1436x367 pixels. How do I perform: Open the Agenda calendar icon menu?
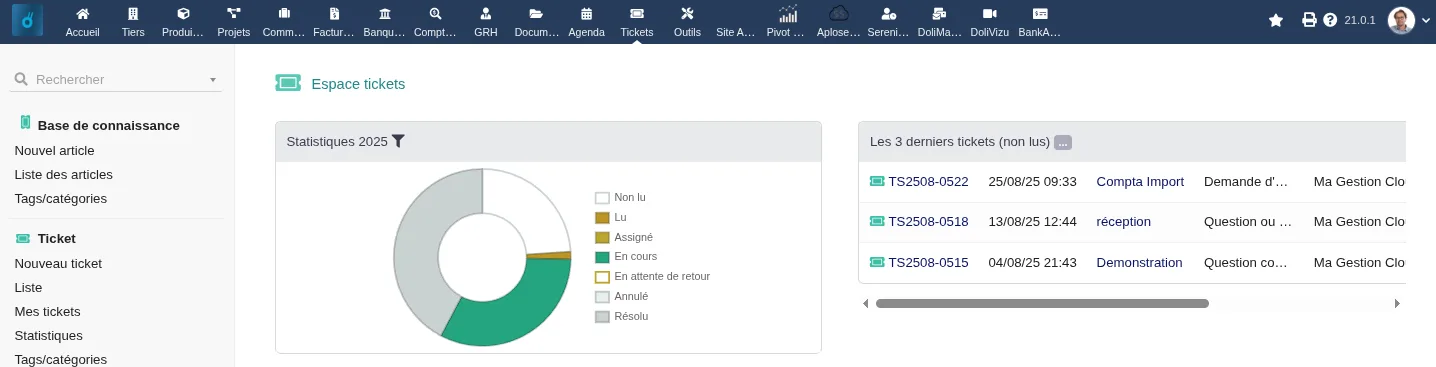[586, 14]
